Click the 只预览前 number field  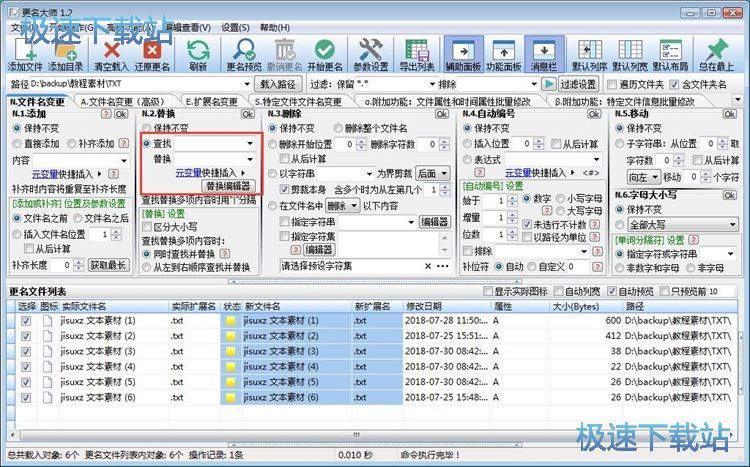[x=721, y=291]
